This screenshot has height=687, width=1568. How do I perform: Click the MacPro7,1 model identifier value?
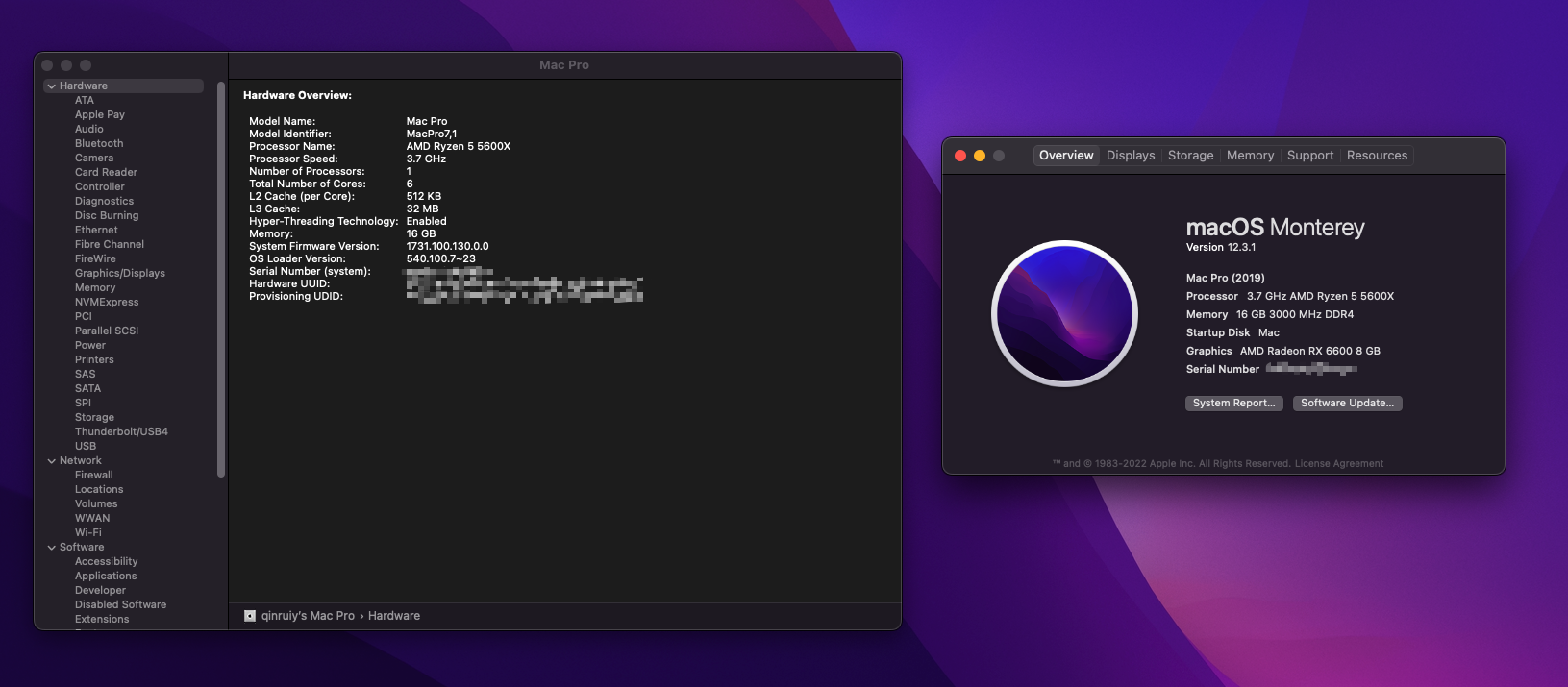432,135
